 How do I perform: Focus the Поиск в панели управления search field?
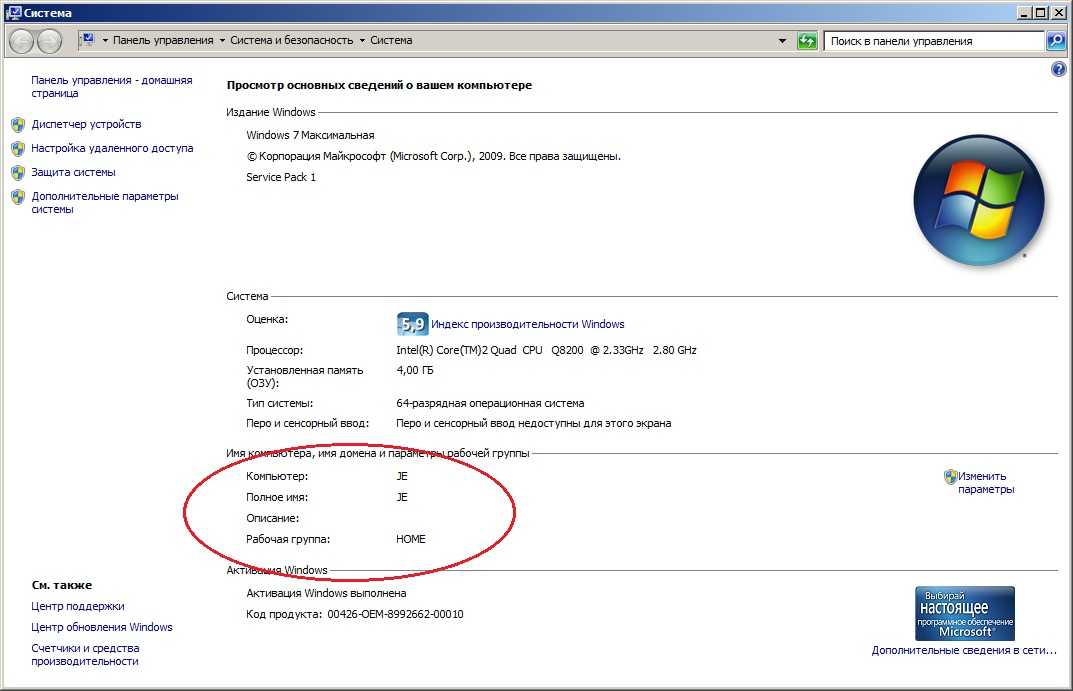(934, 41)
